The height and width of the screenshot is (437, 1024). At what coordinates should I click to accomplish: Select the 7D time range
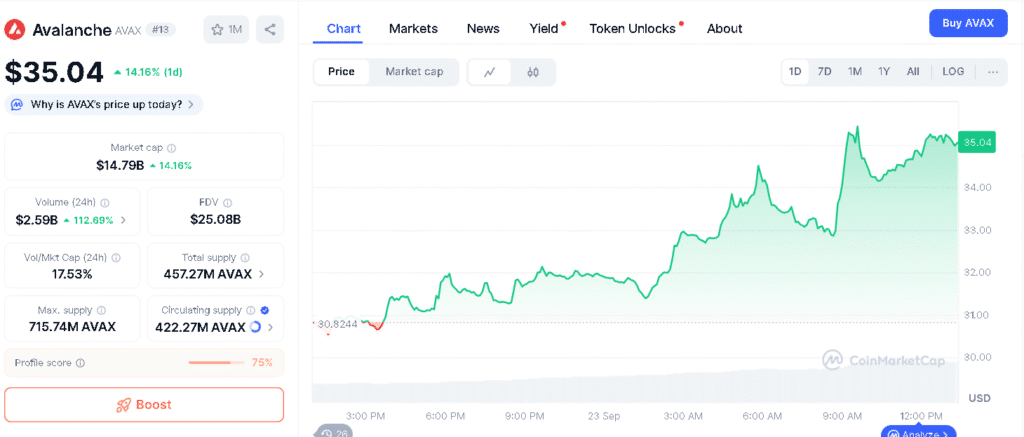click(x=825, y=72)
